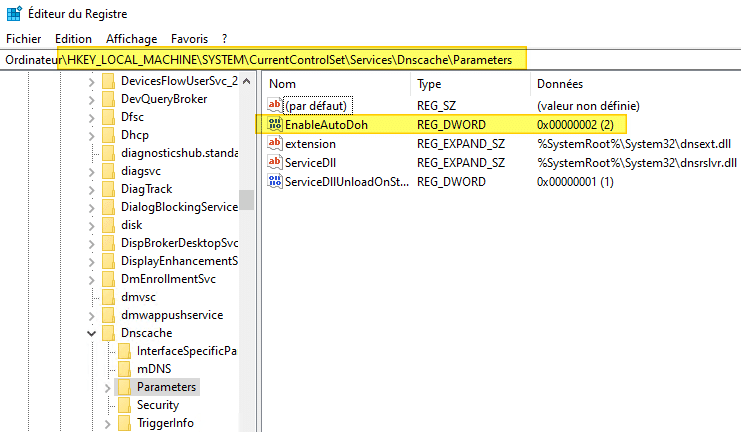Expand the Dhcp key
The height and width of the screenshot is (432, 741).
[x=92, y=136]
